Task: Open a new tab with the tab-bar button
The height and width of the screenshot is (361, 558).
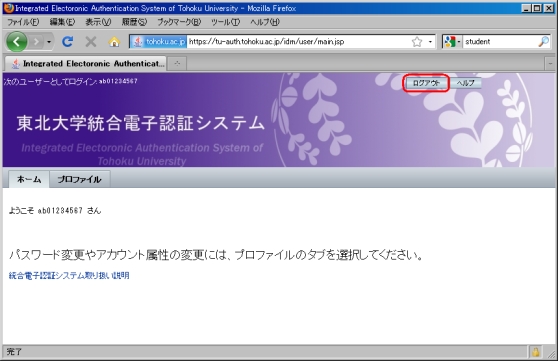Action: click(x=177, y=64)
